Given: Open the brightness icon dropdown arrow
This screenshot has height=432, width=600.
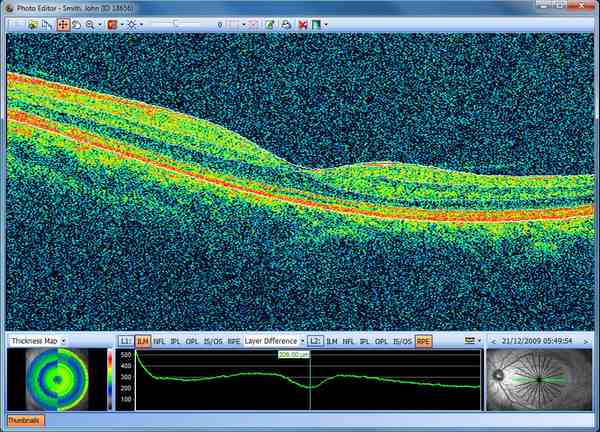Looking at the screenshot, I should 142,25.
